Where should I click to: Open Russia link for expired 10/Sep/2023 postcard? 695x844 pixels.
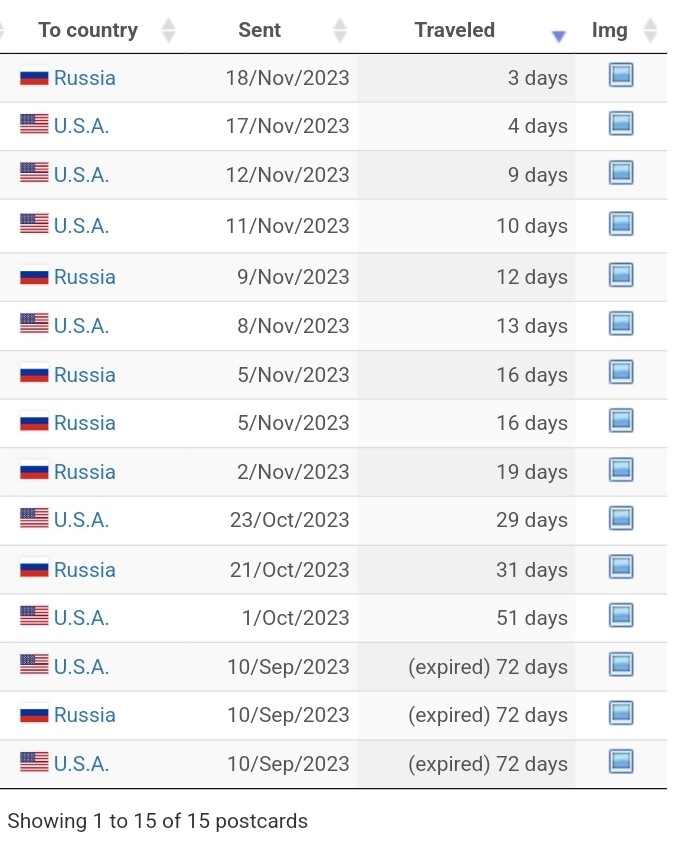pyautogui.click(x=85, y=715)
